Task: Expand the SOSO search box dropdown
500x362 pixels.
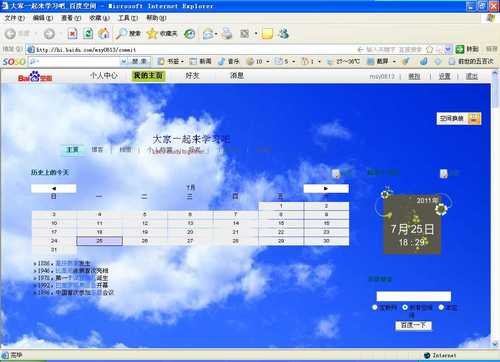Action: click(124, 61)
